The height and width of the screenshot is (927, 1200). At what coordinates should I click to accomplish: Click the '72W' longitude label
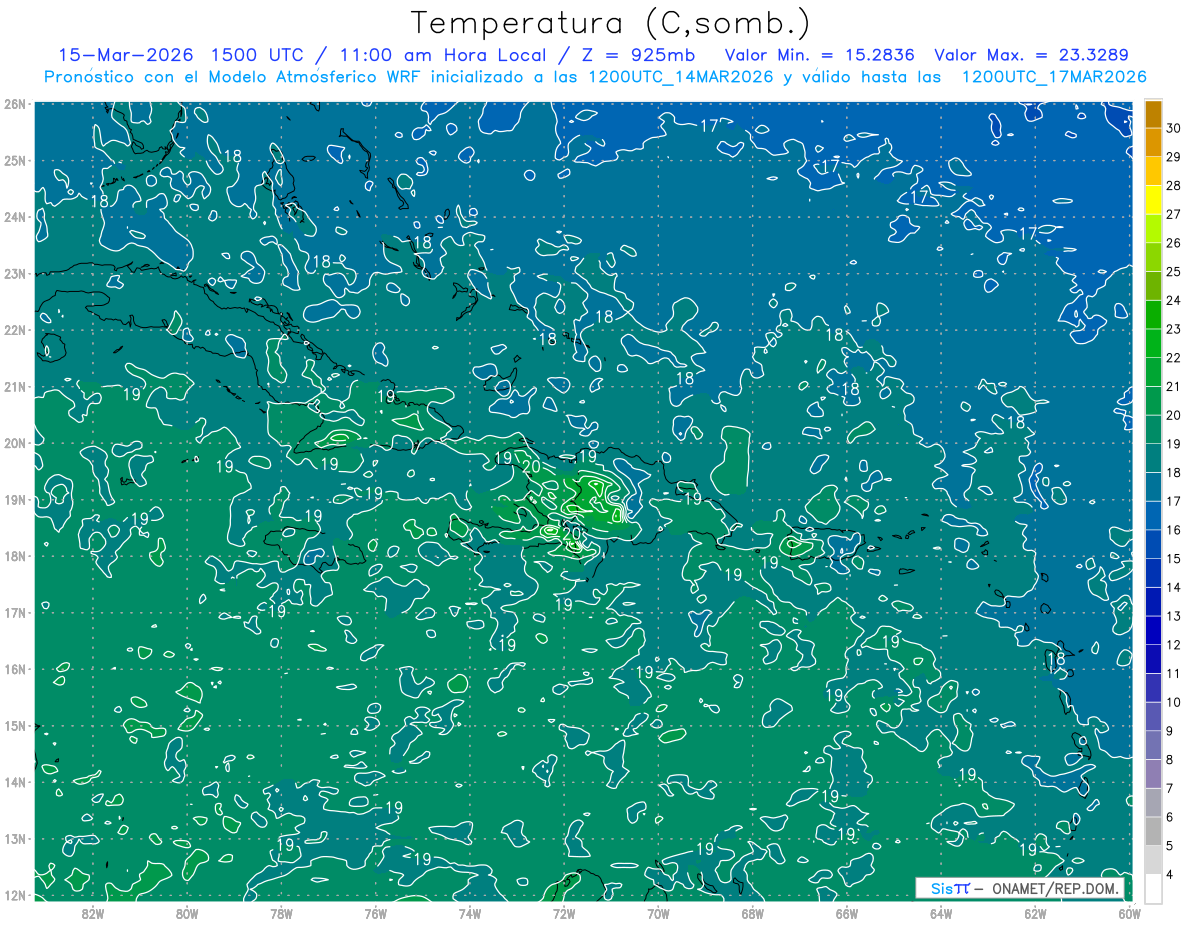564,913
